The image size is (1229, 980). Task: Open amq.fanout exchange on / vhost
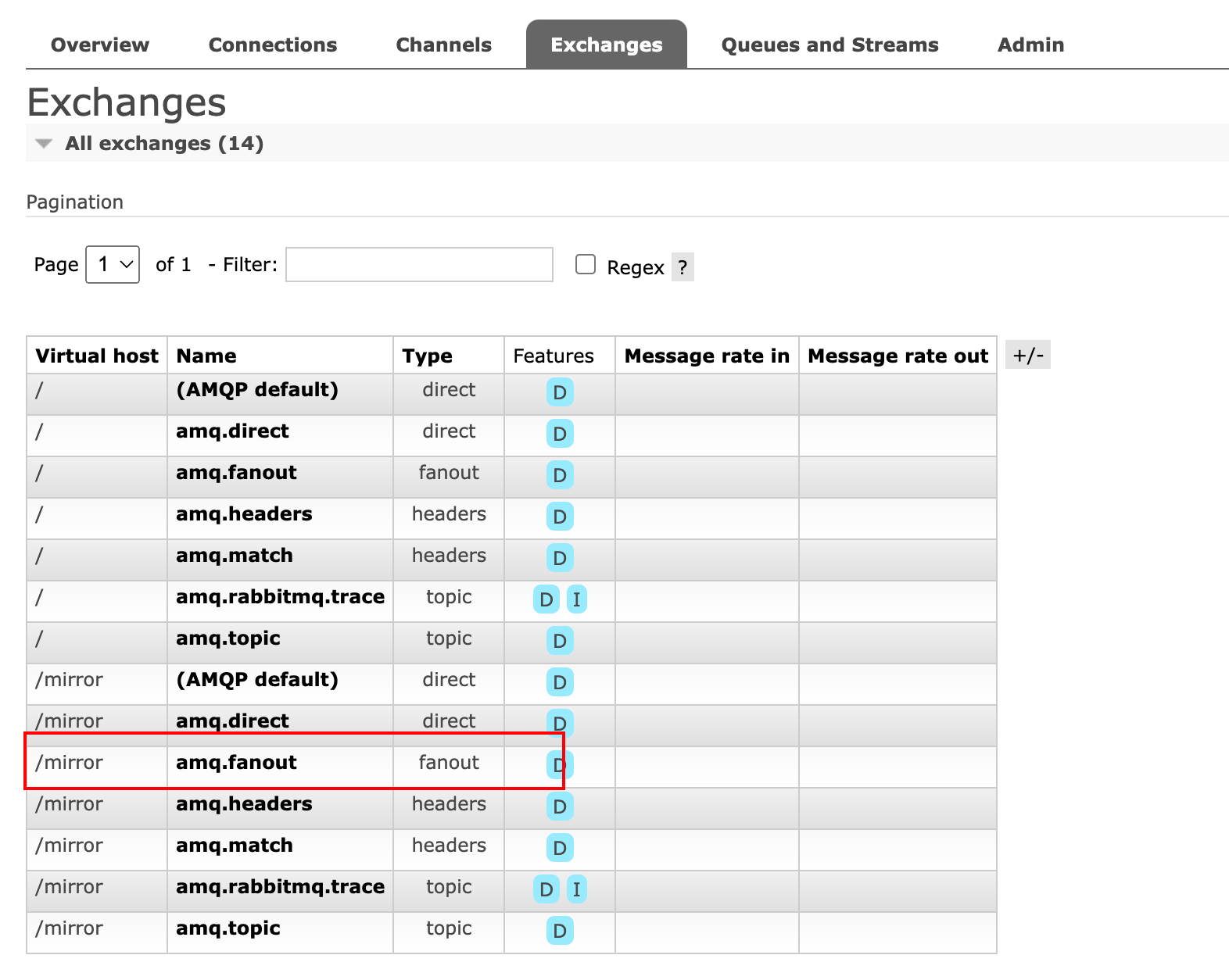pos(236,473)
